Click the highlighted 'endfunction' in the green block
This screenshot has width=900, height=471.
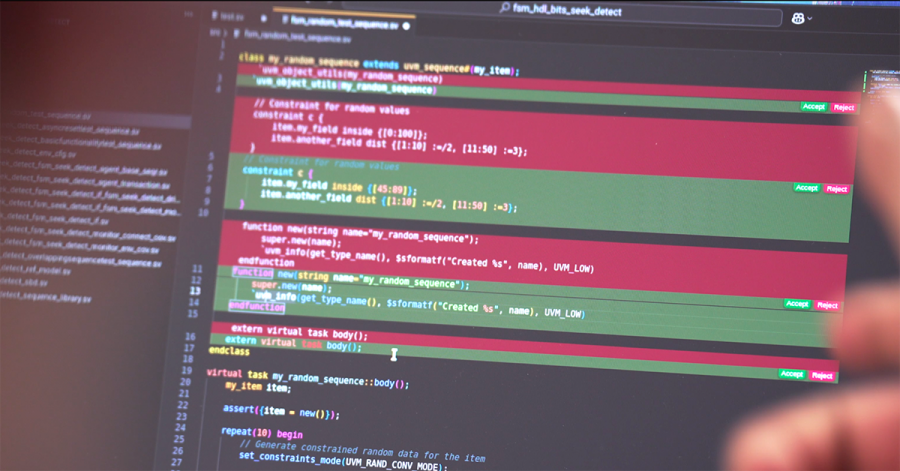[257, 306]
